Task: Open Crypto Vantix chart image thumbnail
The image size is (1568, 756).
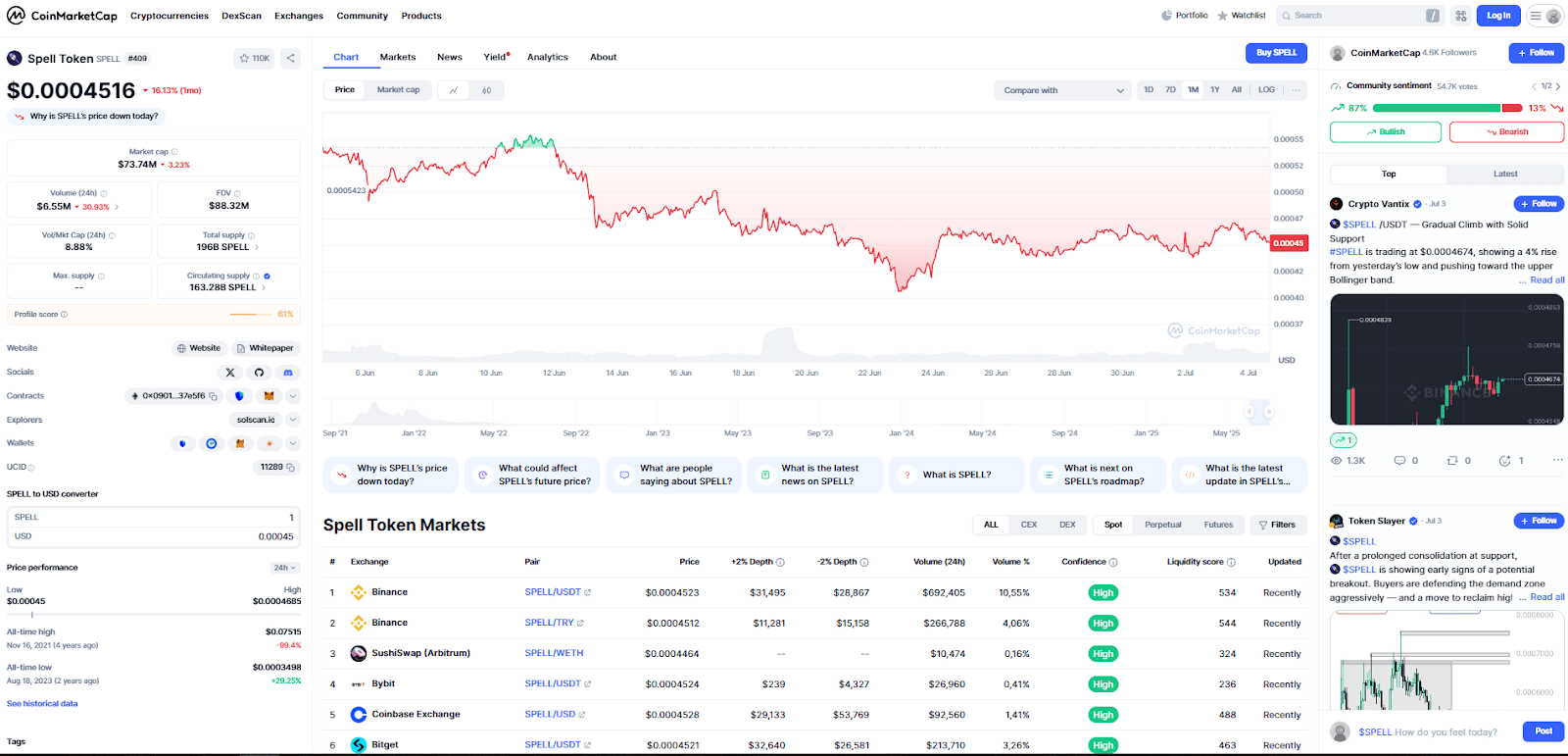Action: coord(1446,360)
